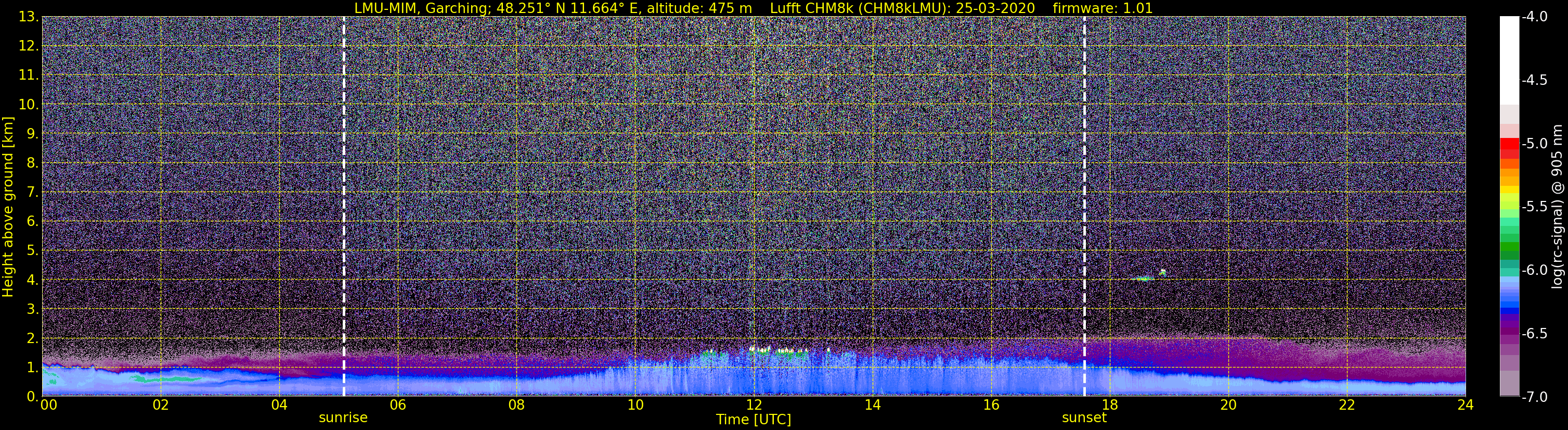Click the colorbar tick label -6.5

click(1535, 334)
